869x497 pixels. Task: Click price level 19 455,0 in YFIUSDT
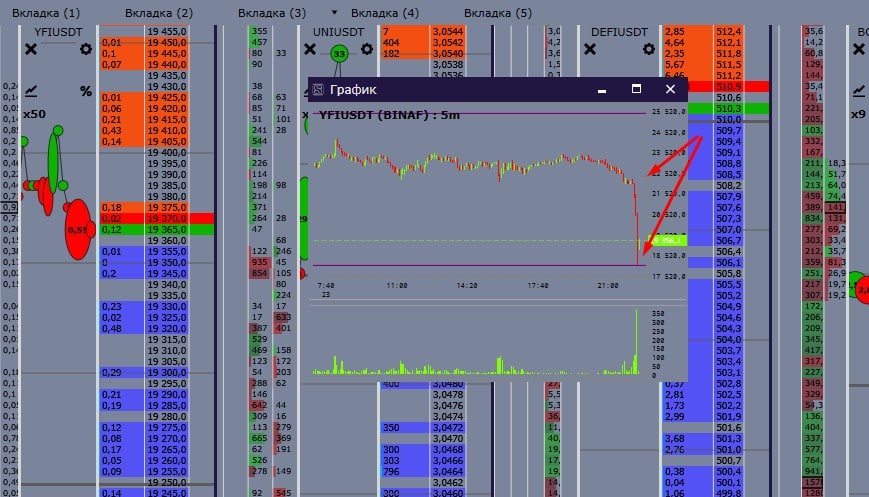tap(167, 32)
